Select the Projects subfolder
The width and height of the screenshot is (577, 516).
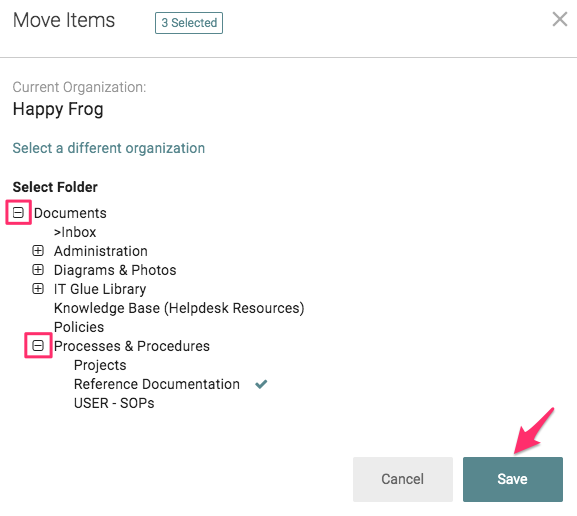click(100, 365)
